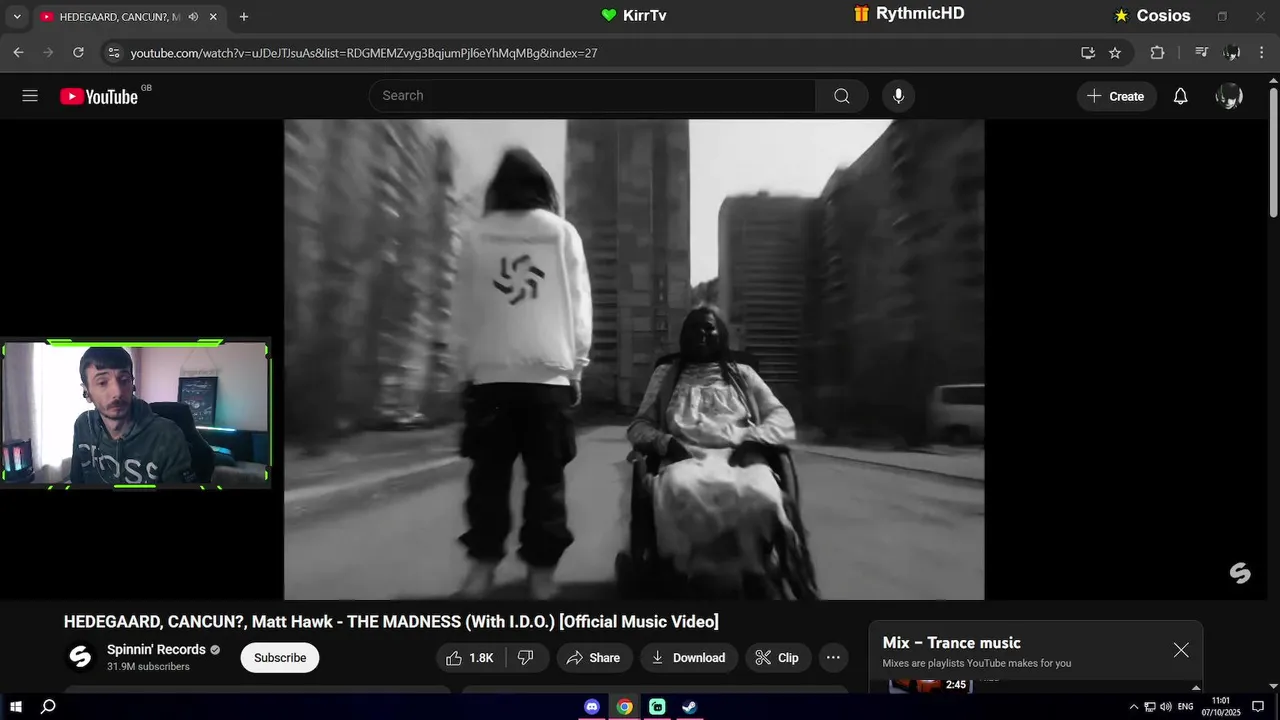The width and height of the screenshot is (1280, 720).
Task: Open the Chrome profile avatar
Action: [1232, 53]
